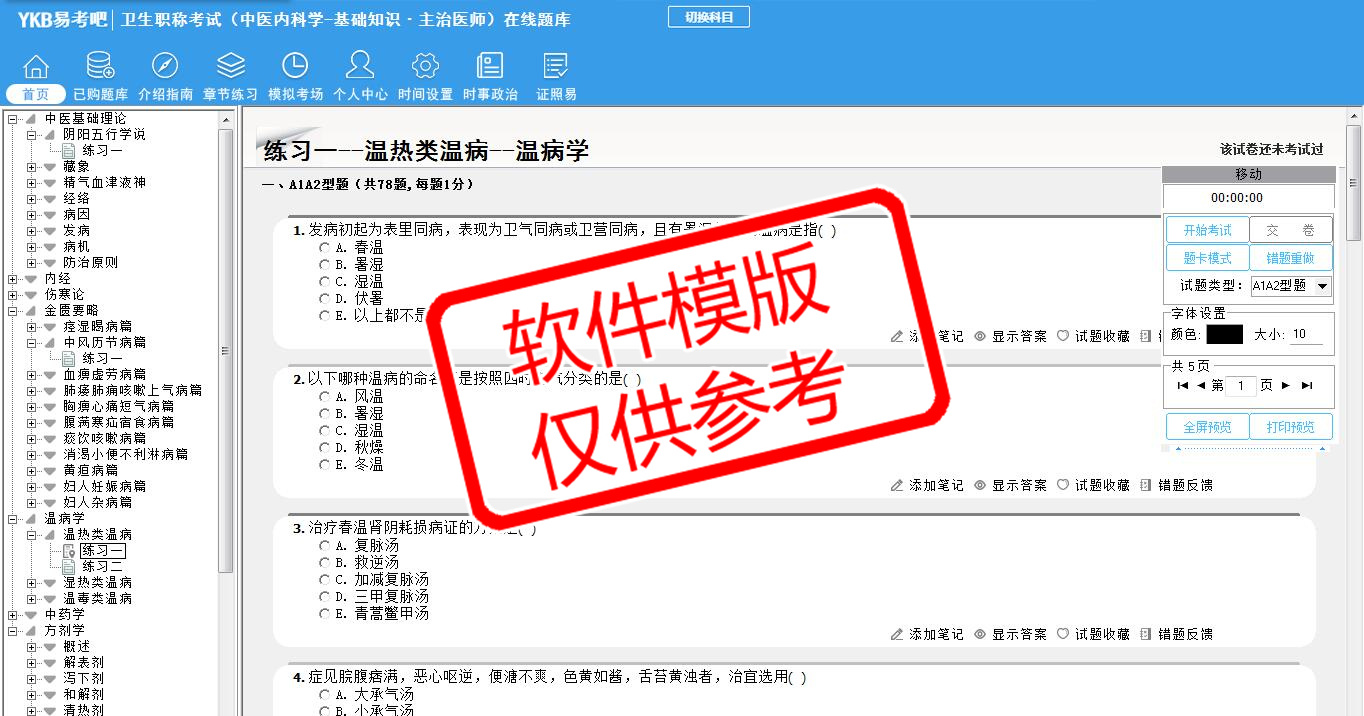This screenshot has height=716, width=1364.
Task: Open 时间设置 gear icon
Action: tap(425, 67)
